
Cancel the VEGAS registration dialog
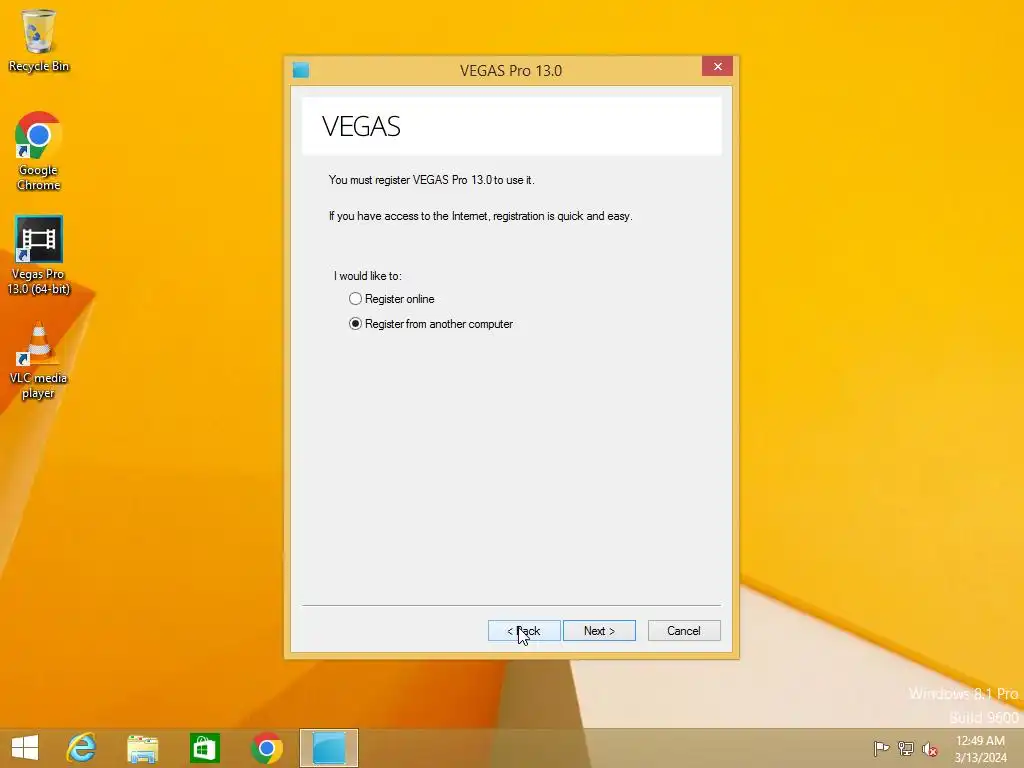[684, 631]
